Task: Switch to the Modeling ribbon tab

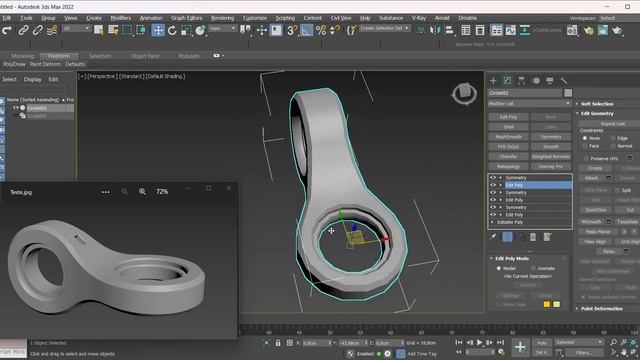Action: click(x=22, y=56)
